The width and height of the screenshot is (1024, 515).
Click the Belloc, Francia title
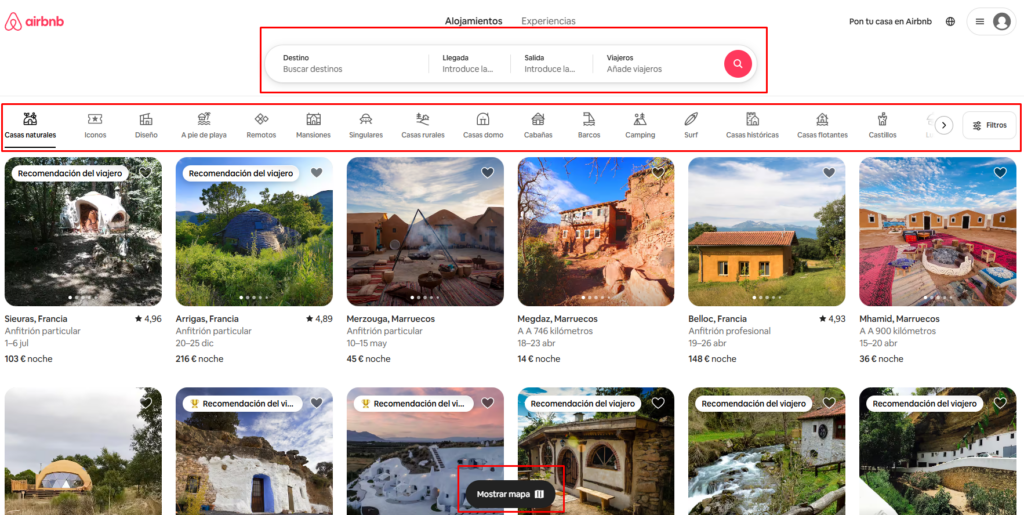click(718, 319)
